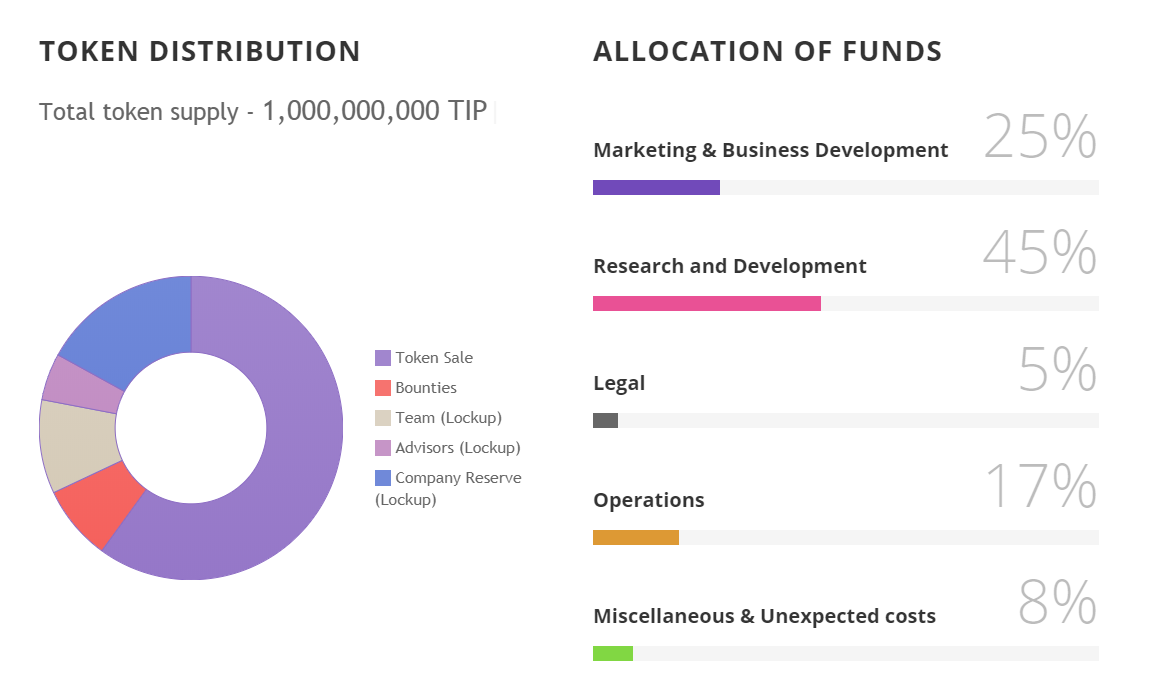
Task: Click the purple Marketing progress bar
Action: tap(656, 187)
